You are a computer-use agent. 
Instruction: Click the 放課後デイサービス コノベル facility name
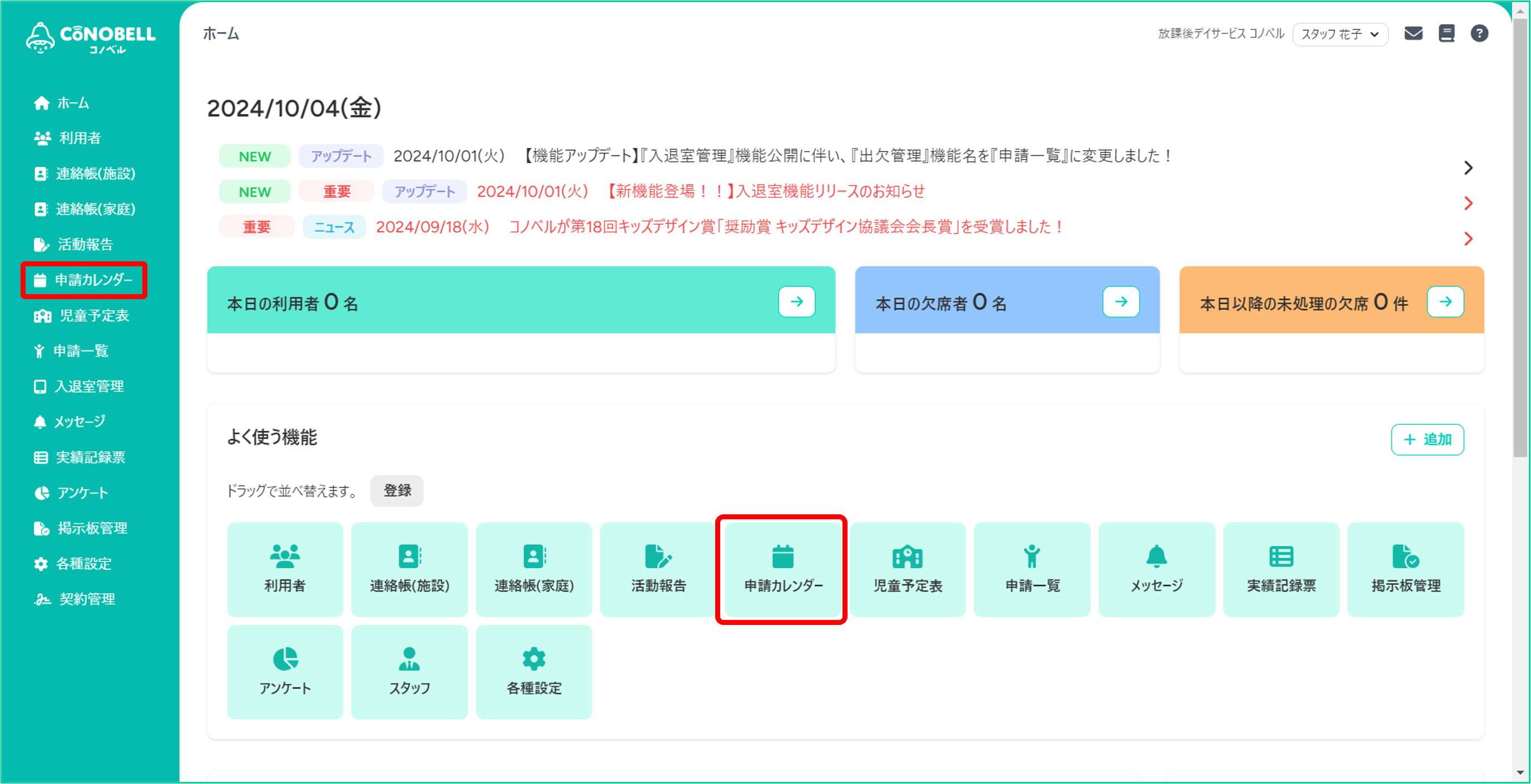click(1221, 33)
